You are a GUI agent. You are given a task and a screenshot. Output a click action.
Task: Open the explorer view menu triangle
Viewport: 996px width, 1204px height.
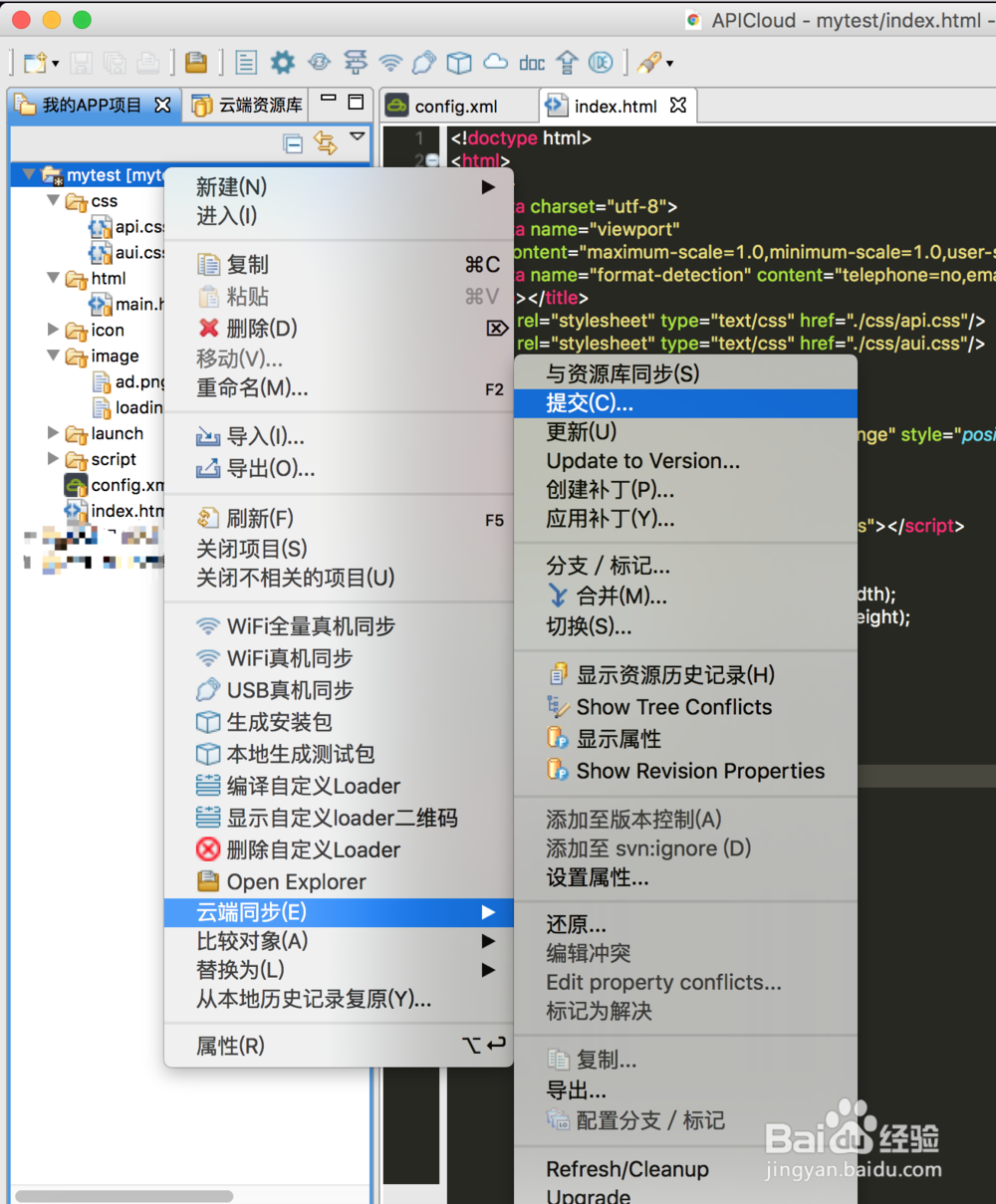[358, 136]
